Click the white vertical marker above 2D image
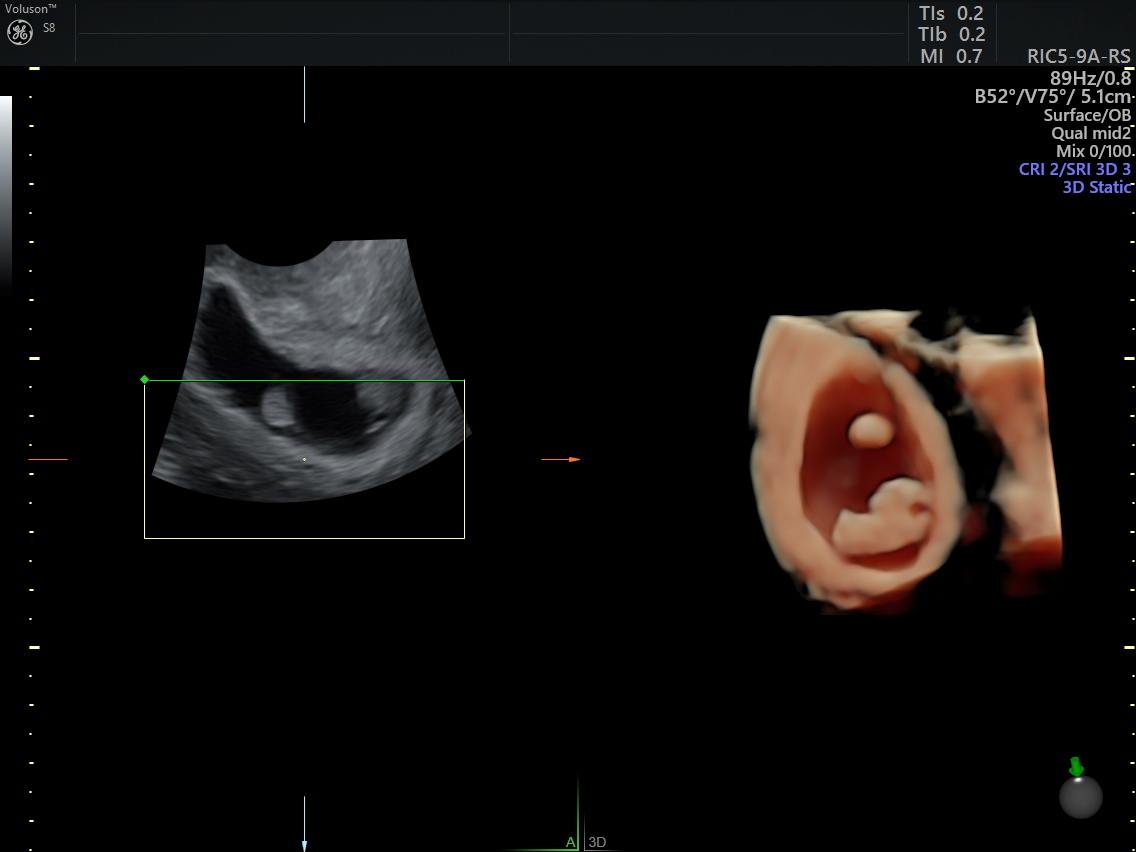Screen dimensions: 1136x852 click(x=304, y=95)
